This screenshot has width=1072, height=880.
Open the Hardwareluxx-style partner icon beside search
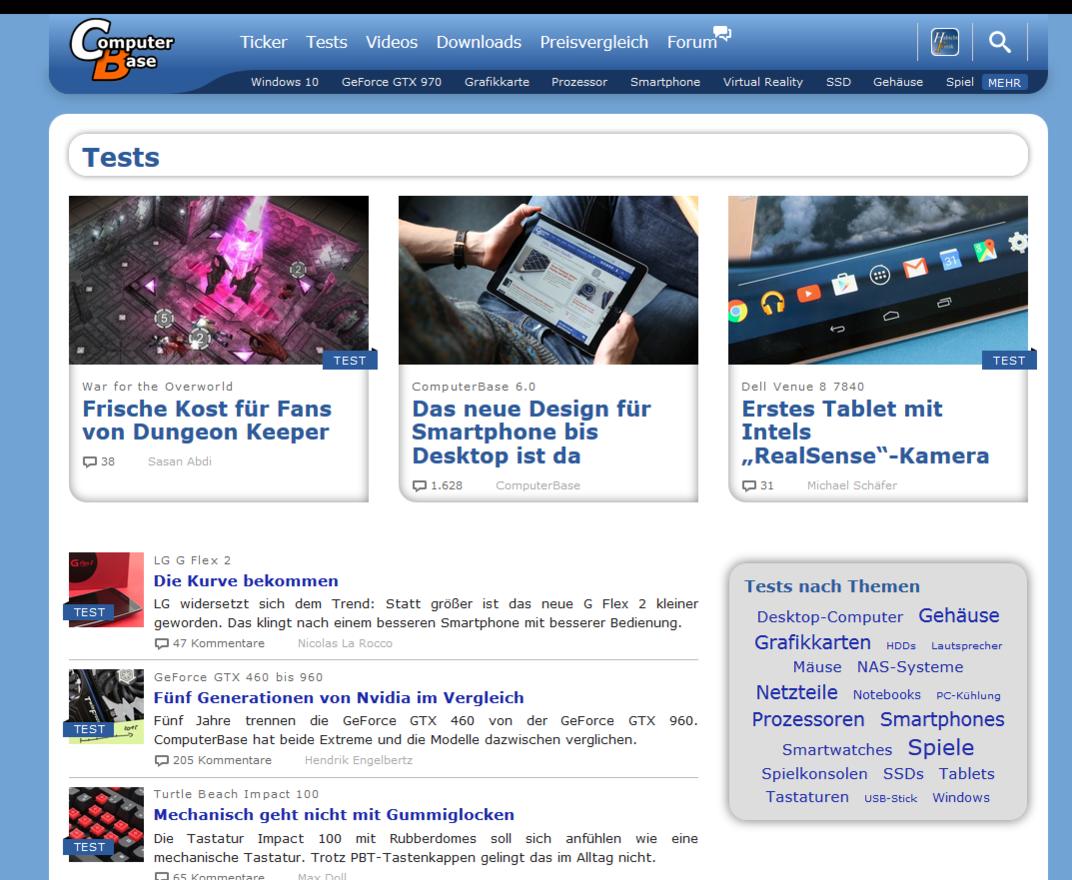[x=945, y=42]
